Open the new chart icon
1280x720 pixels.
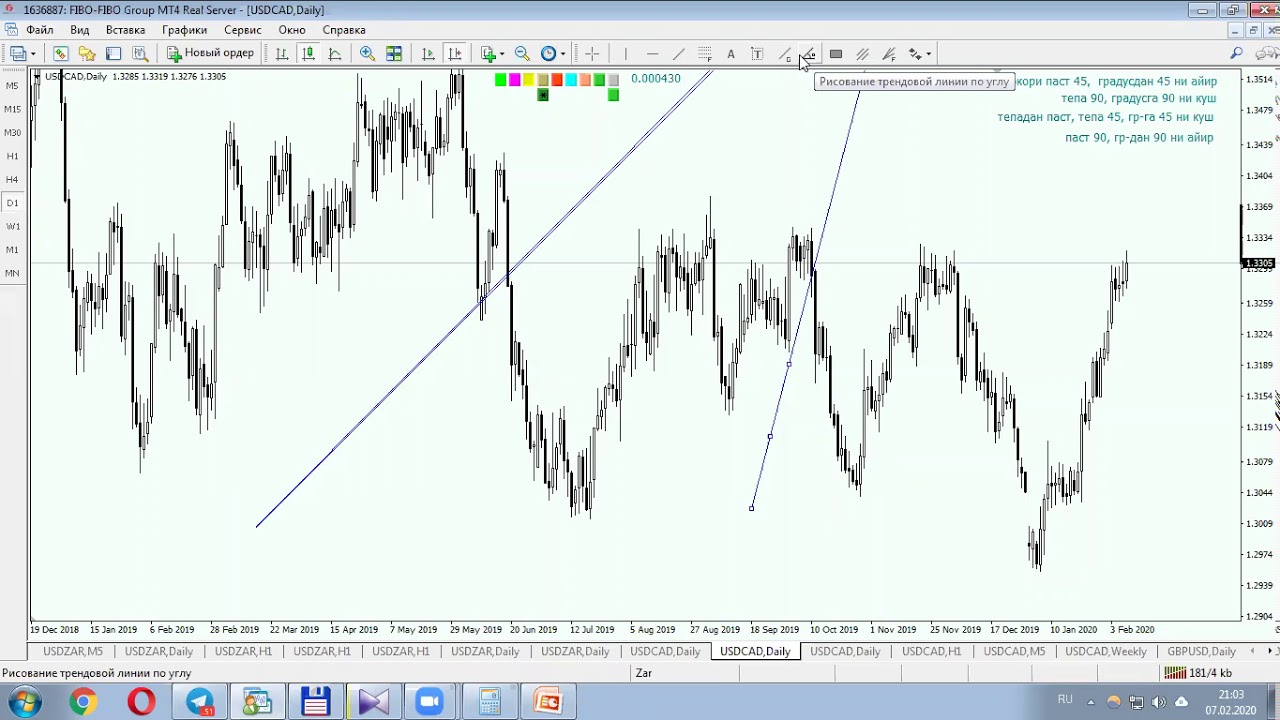tap(18, 54)
